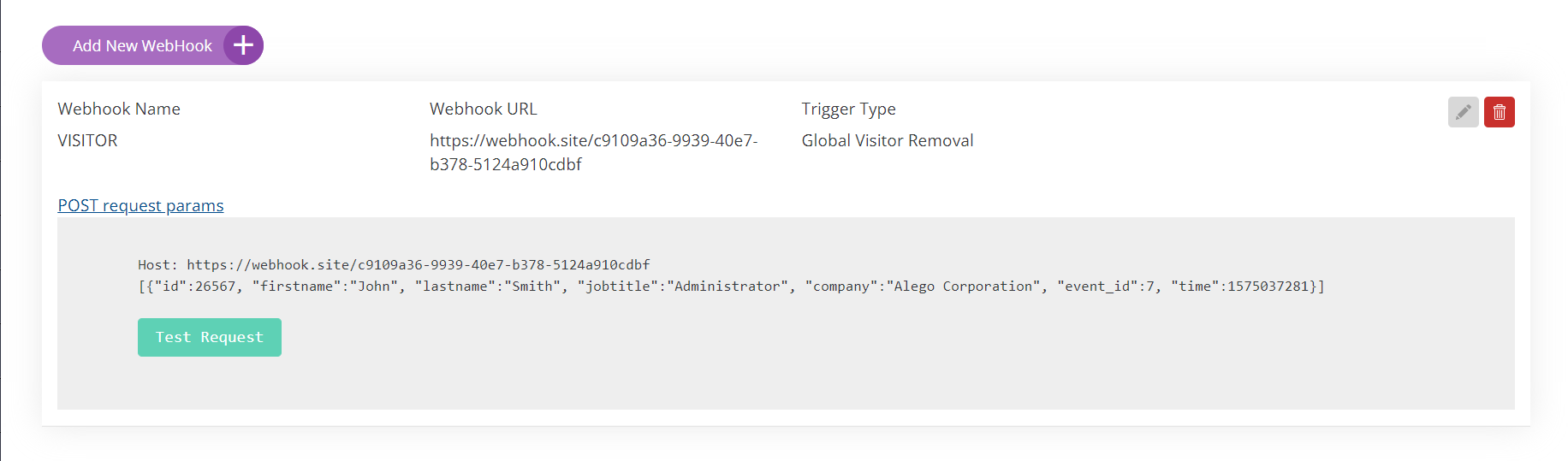Click the plus icon on Add New WebHook

pos(243,45)
